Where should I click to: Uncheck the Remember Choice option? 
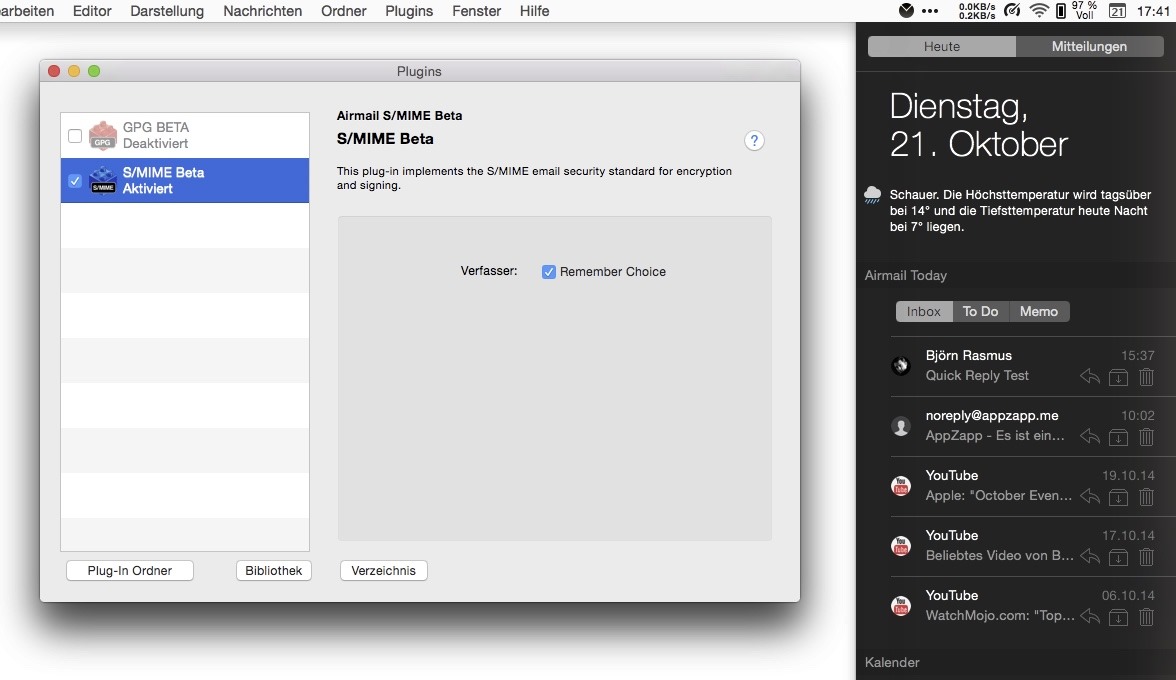tap(549, 272)
